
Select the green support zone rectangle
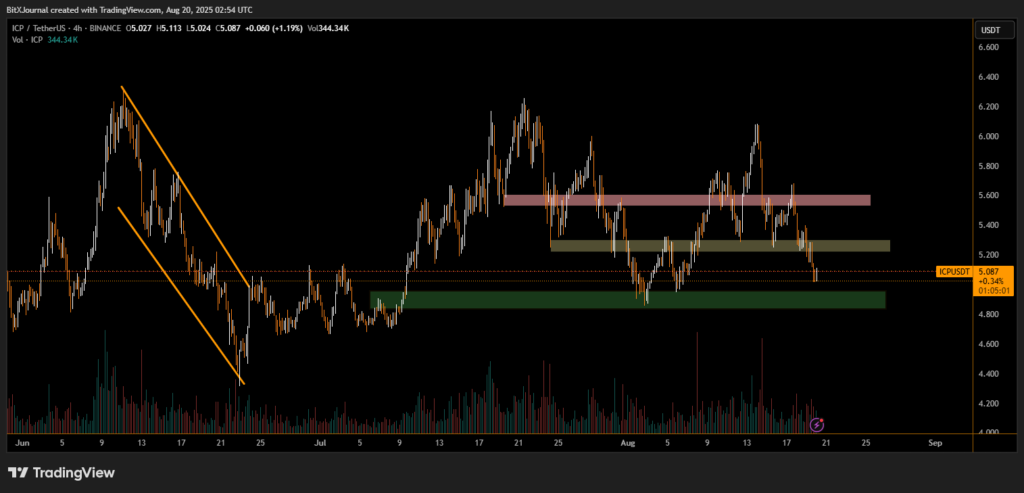[x=628, y=299]
